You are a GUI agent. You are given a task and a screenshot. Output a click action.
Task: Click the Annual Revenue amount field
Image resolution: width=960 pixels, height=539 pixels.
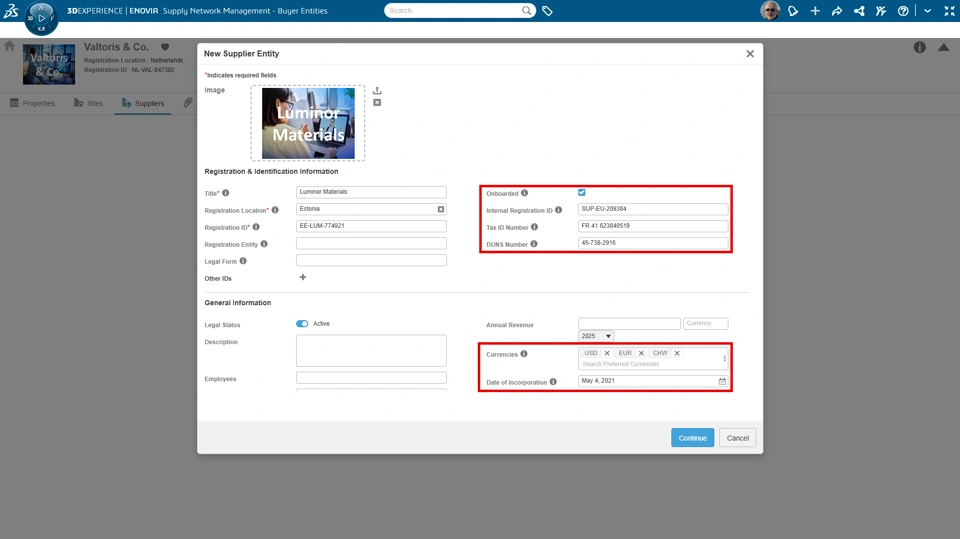[629, 323]
